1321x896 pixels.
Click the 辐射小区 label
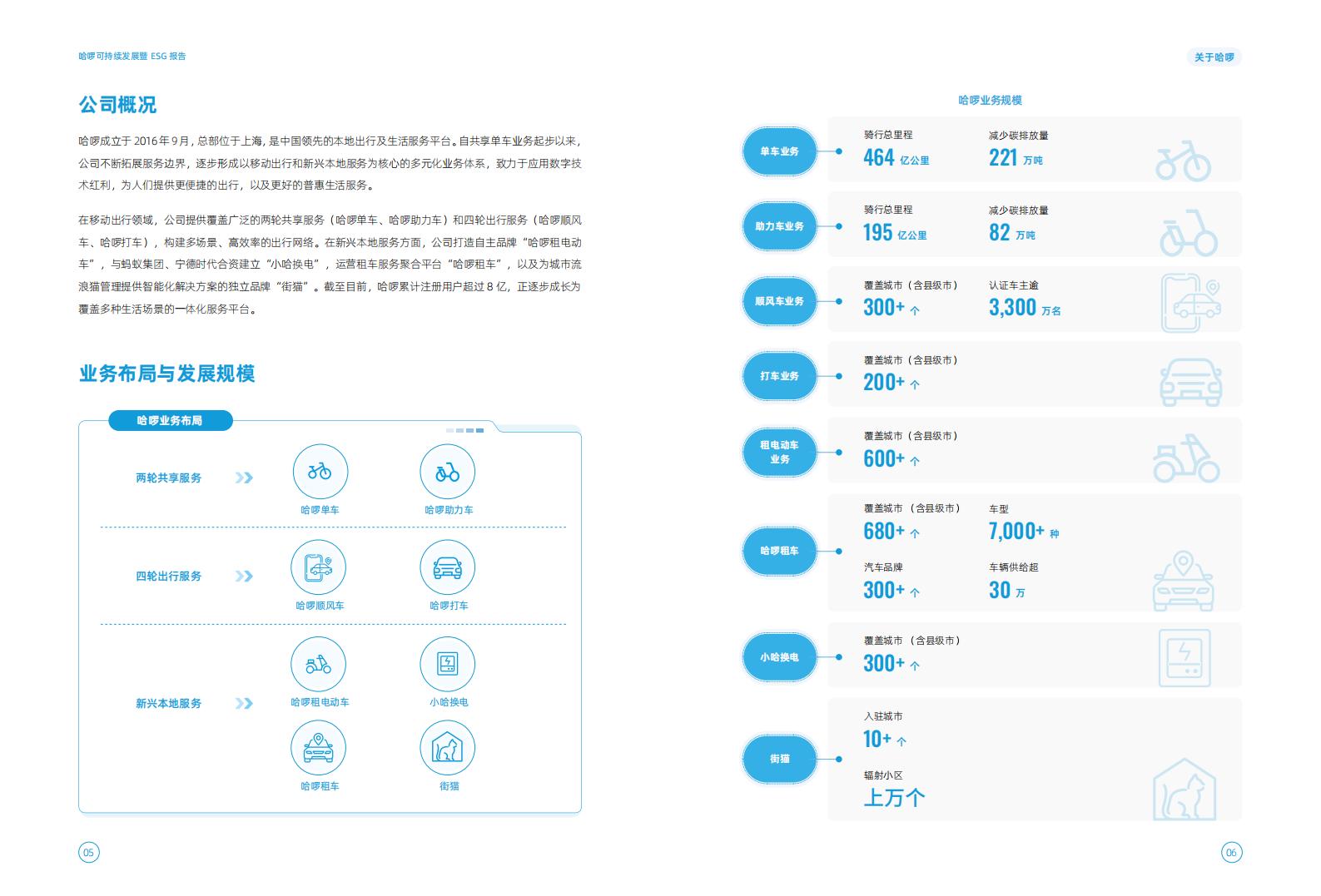[883, 775]
